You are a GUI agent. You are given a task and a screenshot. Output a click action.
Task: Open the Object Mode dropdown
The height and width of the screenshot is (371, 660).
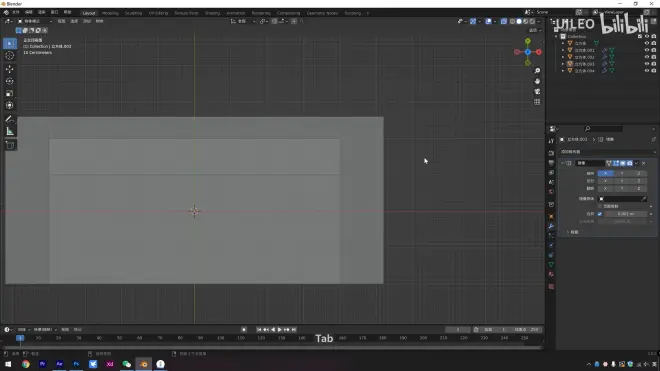[x=35, y=21]
